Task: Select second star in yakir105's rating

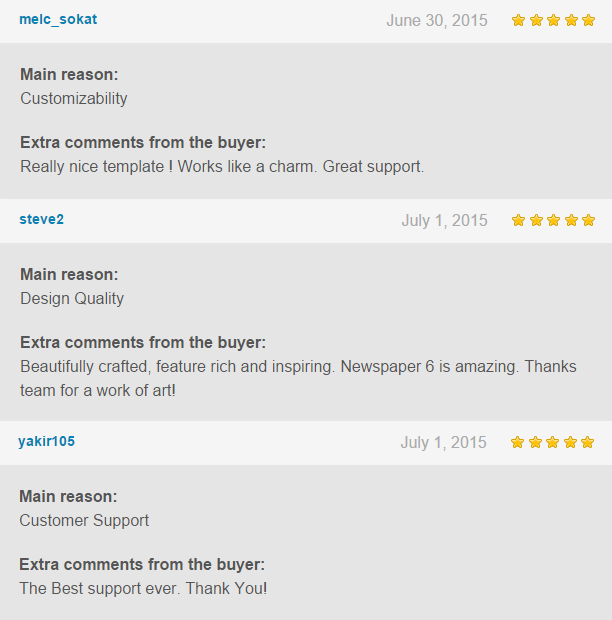Action: click(535, 442)
